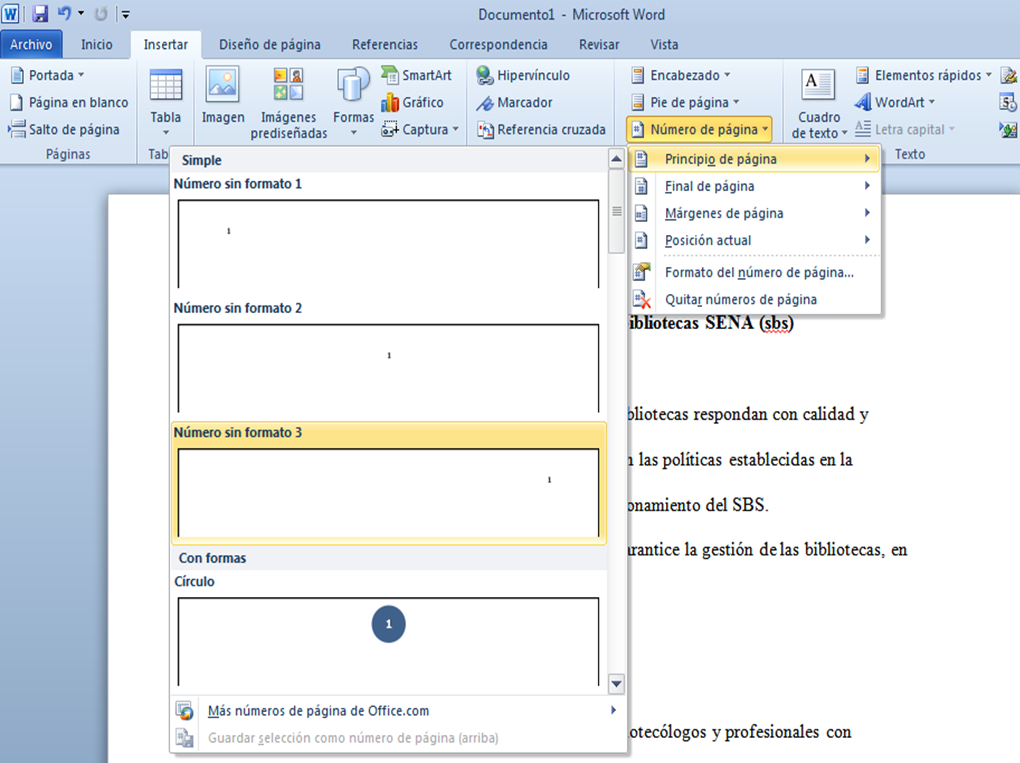
Task: Open the Tabla insert grid
Action: point(166,101)
